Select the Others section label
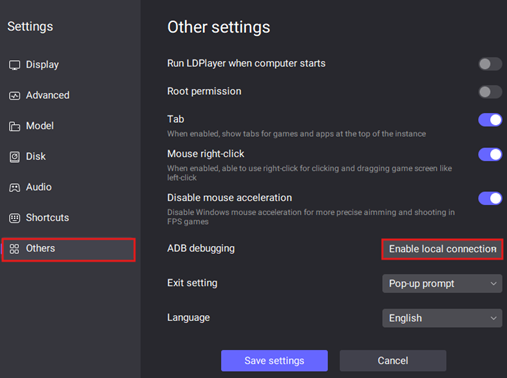This screenshot has width=507, height=378. click(40, 248)
